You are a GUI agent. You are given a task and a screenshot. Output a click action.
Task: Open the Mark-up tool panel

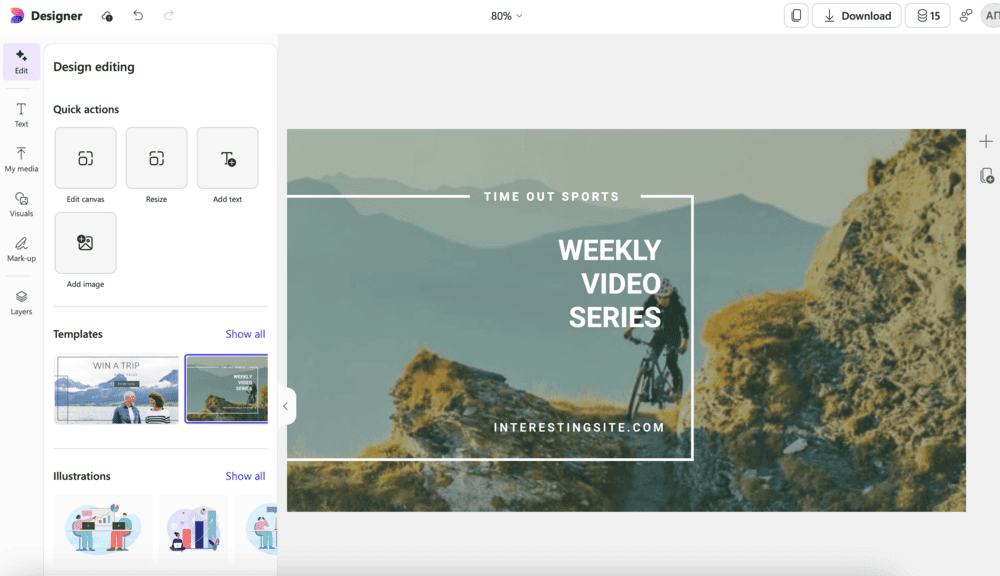coord(21,249)
